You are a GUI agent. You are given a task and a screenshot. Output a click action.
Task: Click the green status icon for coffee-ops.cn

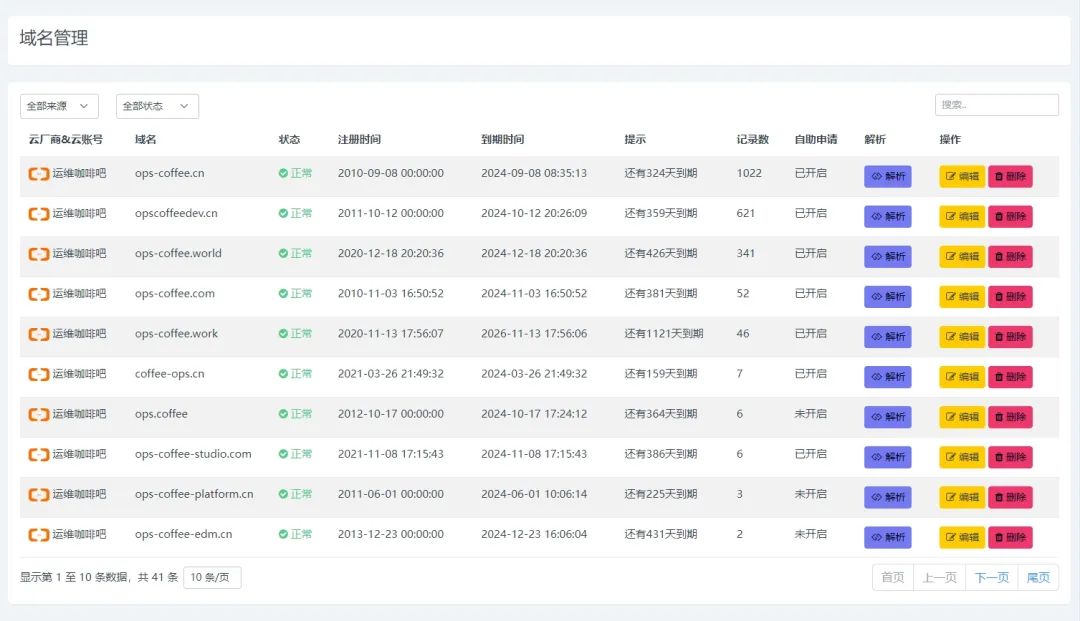[x=284, y=374]
